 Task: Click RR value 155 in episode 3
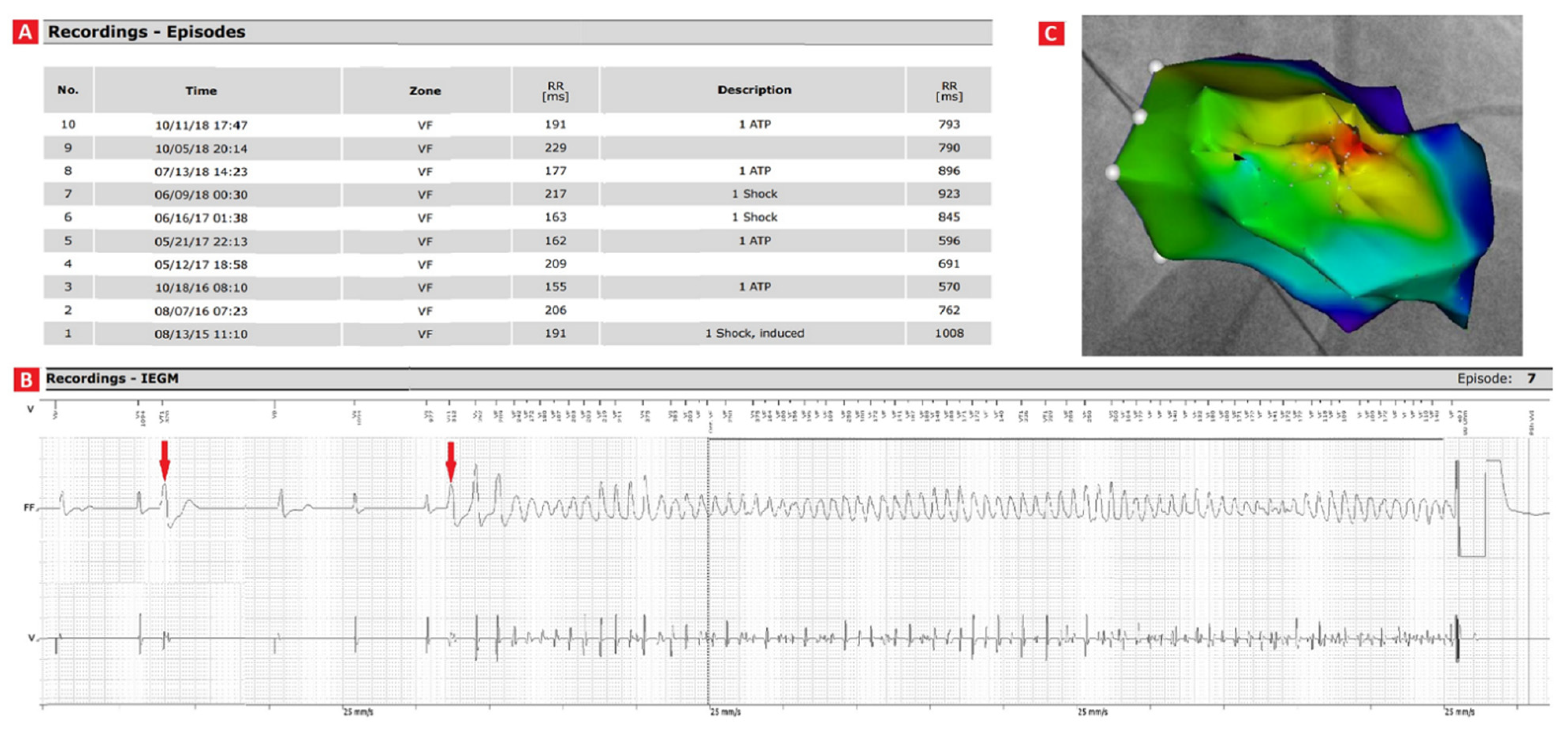point(555,286)
